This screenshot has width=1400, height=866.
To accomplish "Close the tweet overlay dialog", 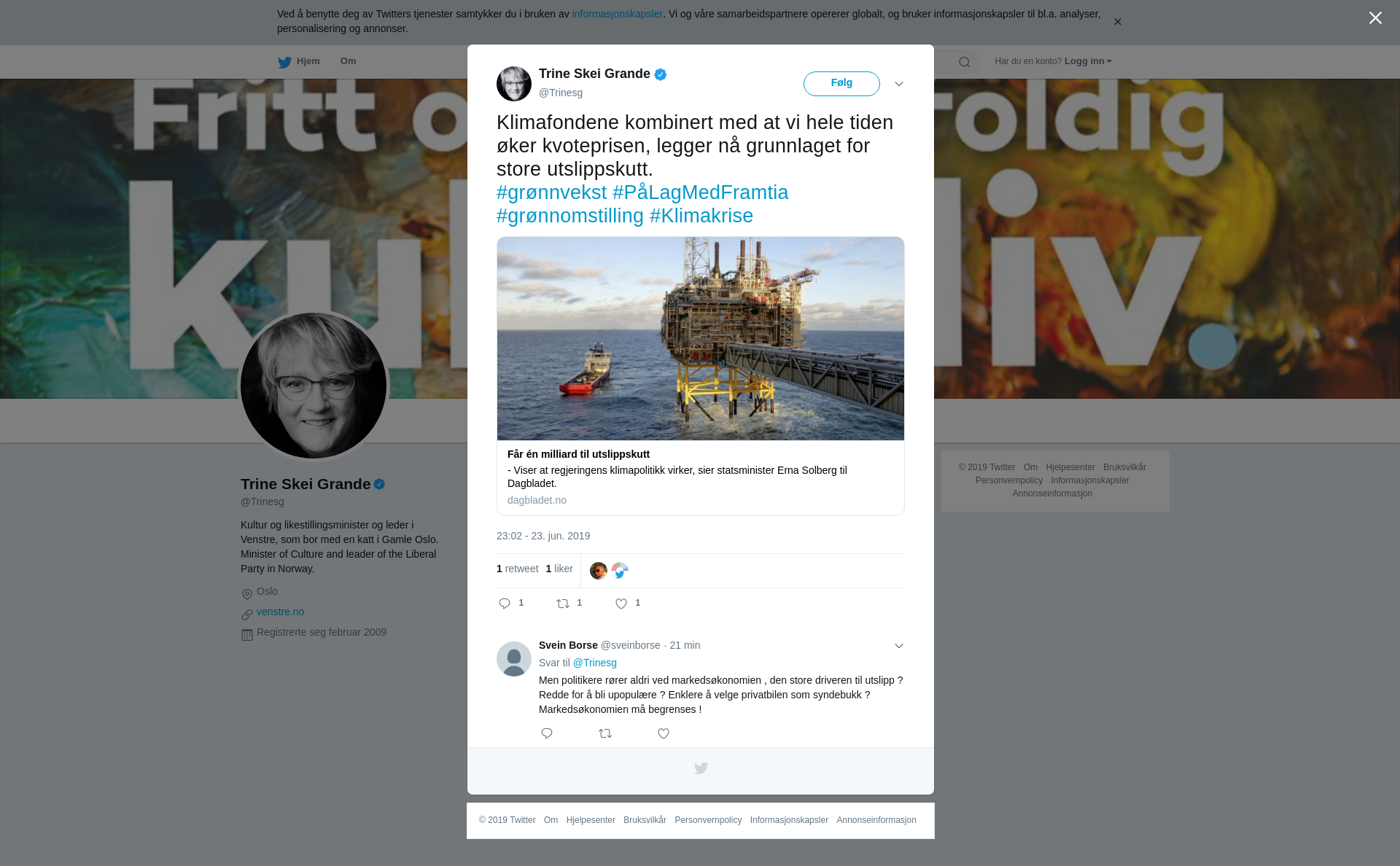I will 1375,18.
